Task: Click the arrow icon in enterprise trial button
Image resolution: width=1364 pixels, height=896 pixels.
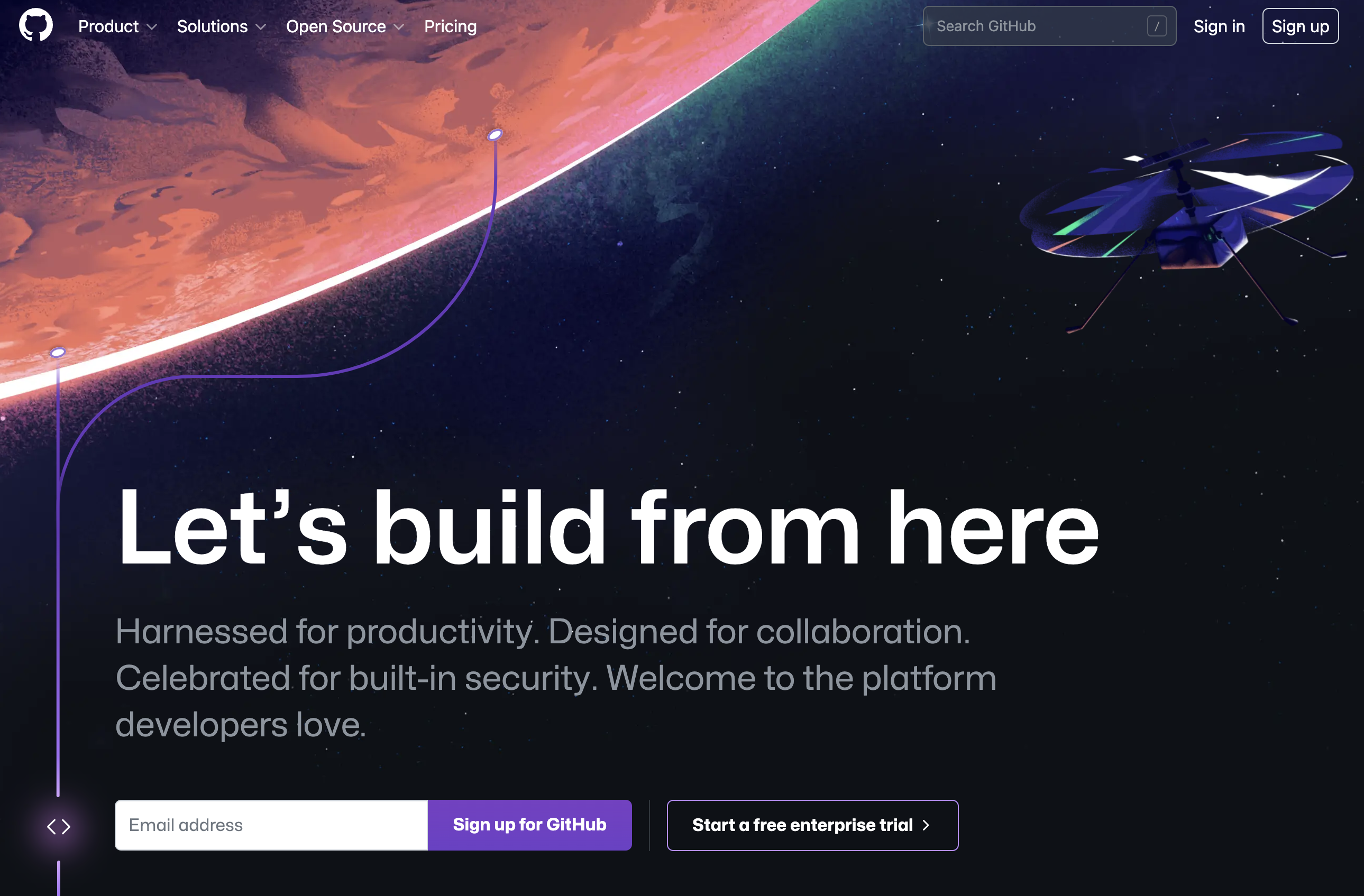Action: click(926, 825)
